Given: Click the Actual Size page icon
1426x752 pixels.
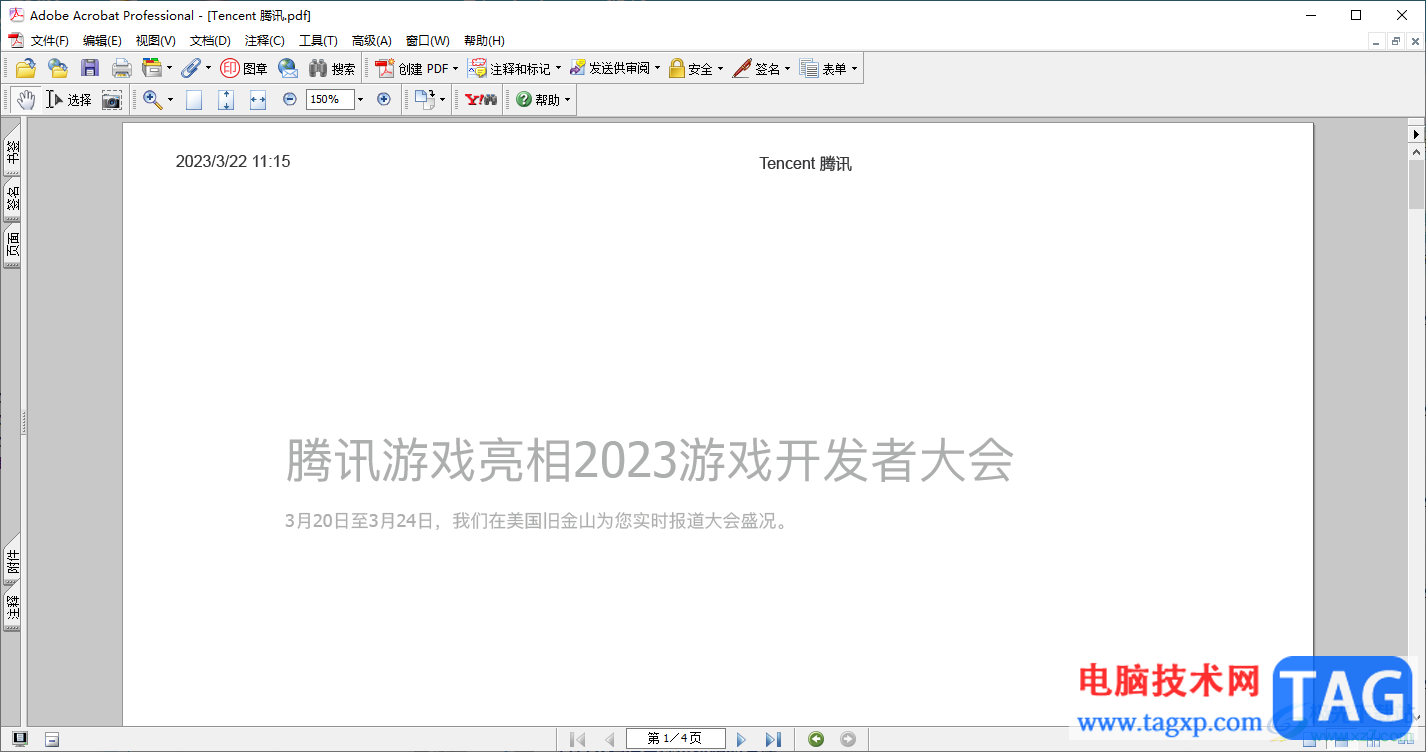Looking at the screenshot, I should 194,99.
